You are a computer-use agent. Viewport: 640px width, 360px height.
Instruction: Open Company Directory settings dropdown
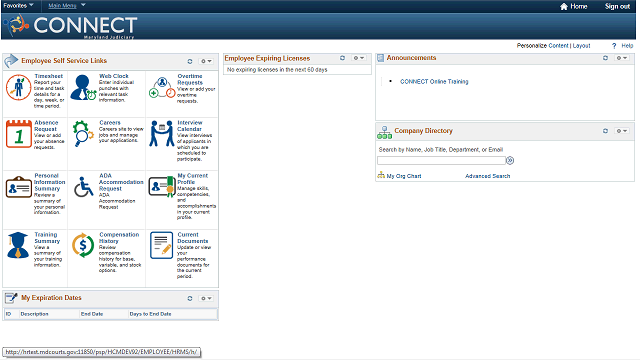coord(622,131)
